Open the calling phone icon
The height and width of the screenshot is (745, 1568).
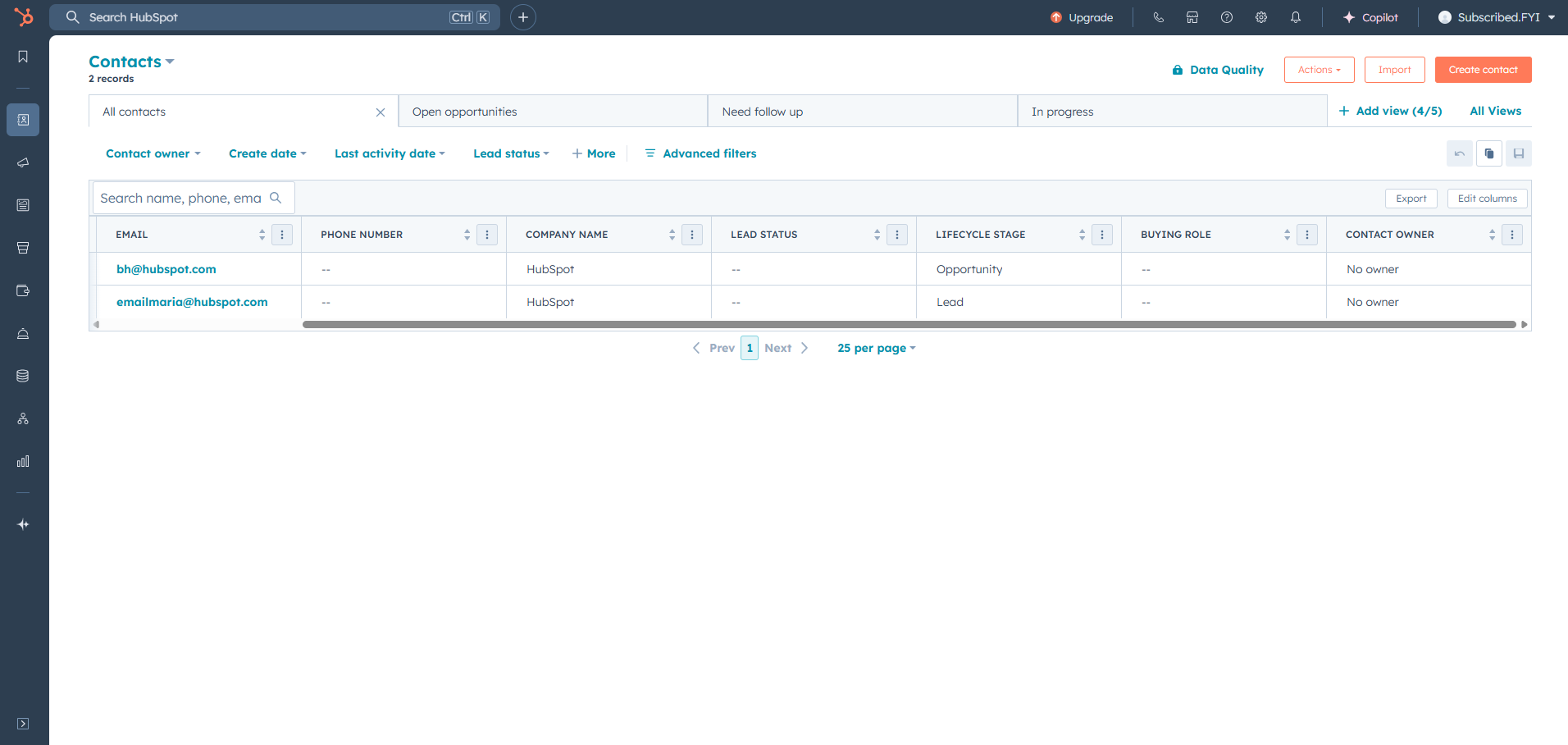point(1159,17)
